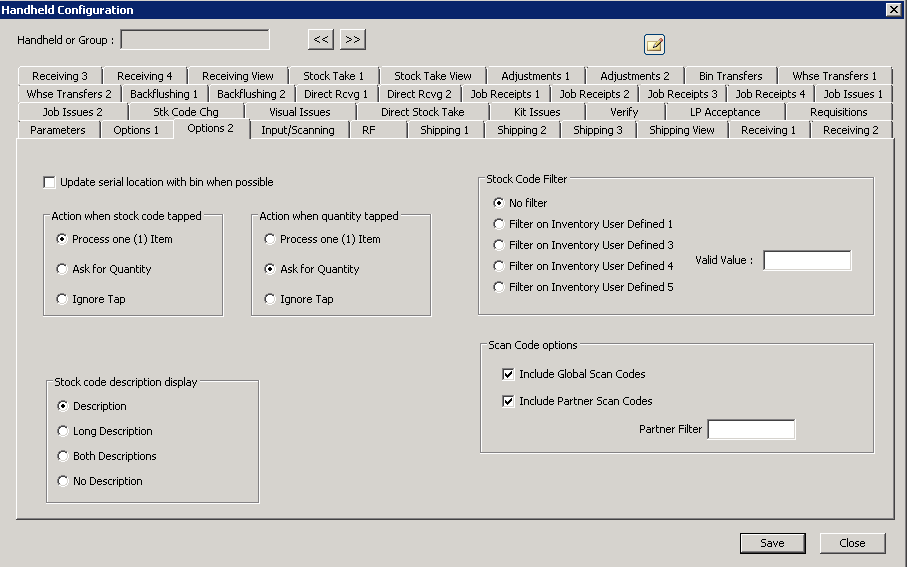
Task: Select Both Descriptions radio button
Action: 64,456
